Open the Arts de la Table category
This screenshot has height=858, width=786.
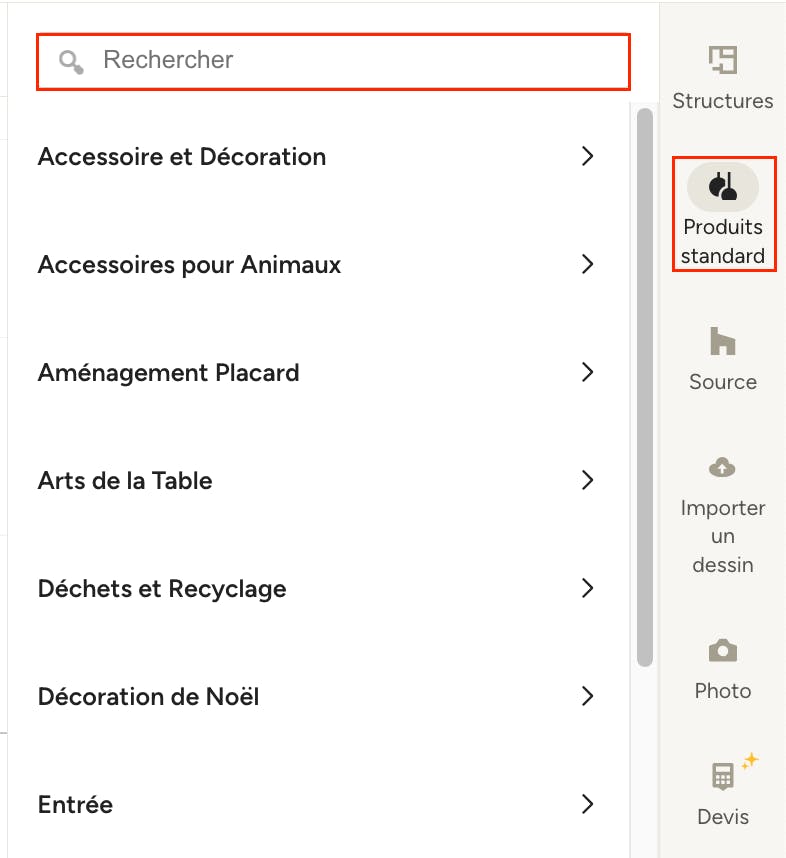316,480
